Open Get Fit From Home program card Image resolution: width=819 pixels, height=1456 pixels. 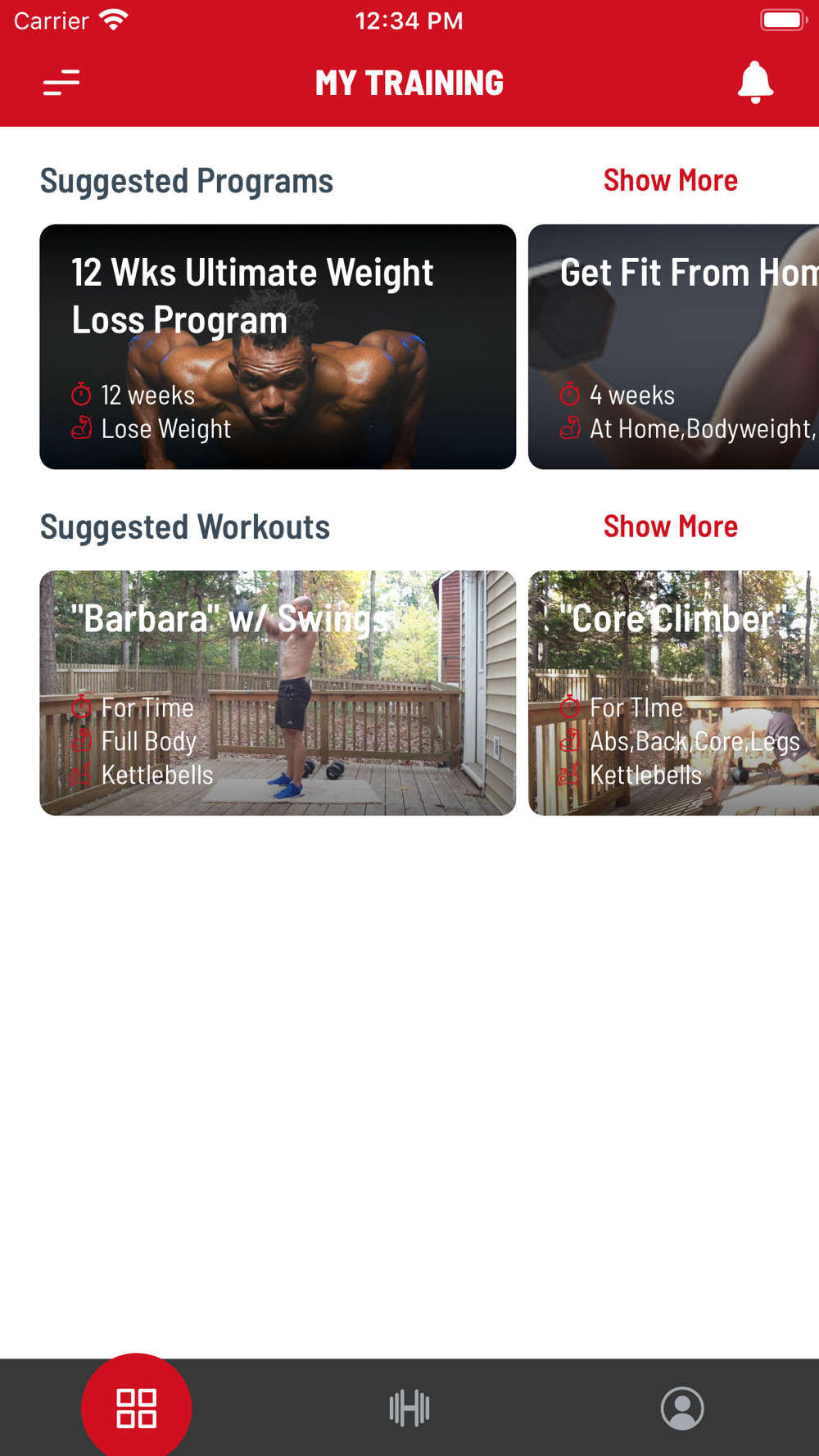673,346
